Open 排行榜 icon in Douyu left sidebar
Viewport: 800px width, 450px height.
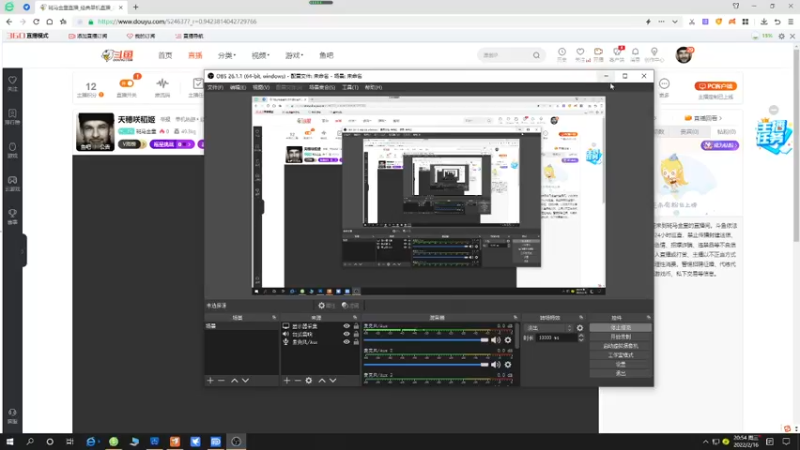coord(12,116)
